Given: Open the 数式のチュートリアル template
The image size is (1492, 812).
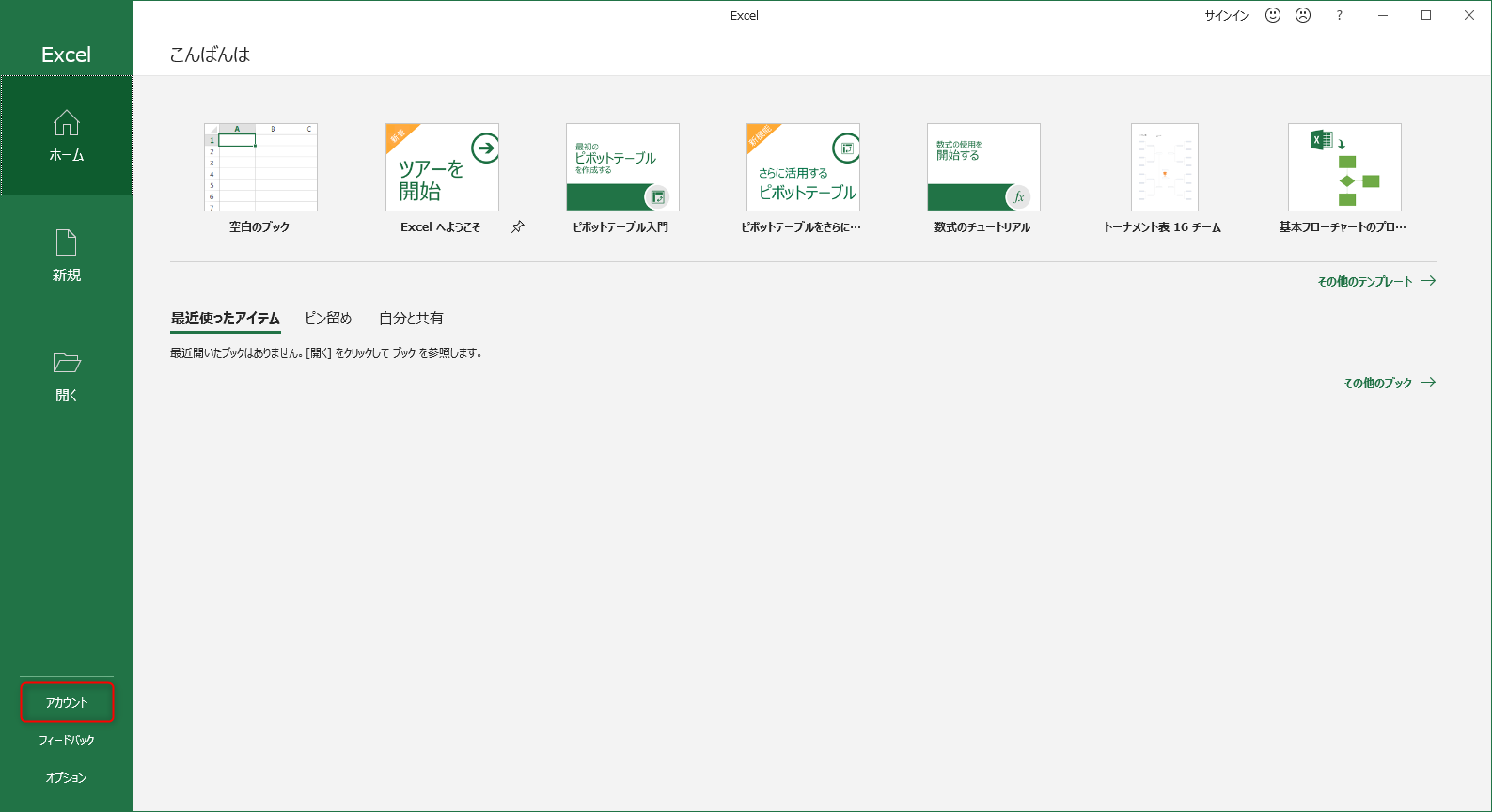Looking at the screenshot, I should 983,167.
